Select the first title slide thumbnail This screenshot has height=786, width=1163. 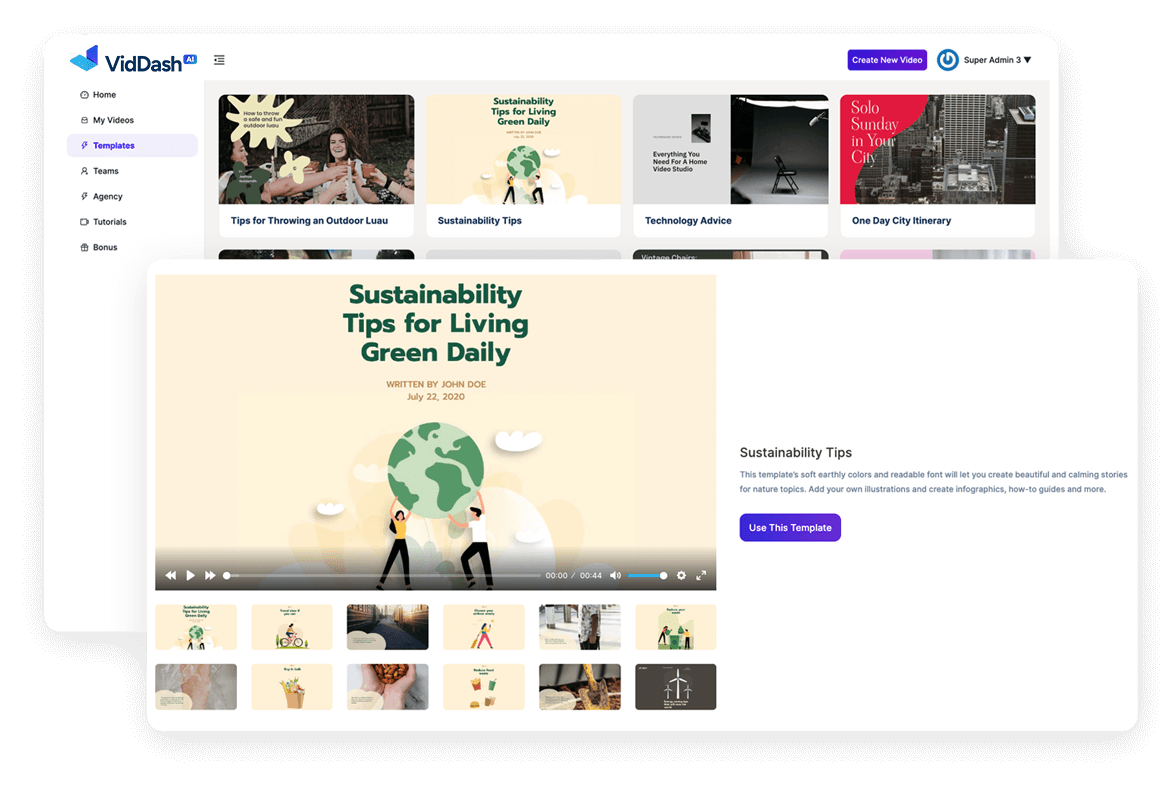[x=196, y=627]
